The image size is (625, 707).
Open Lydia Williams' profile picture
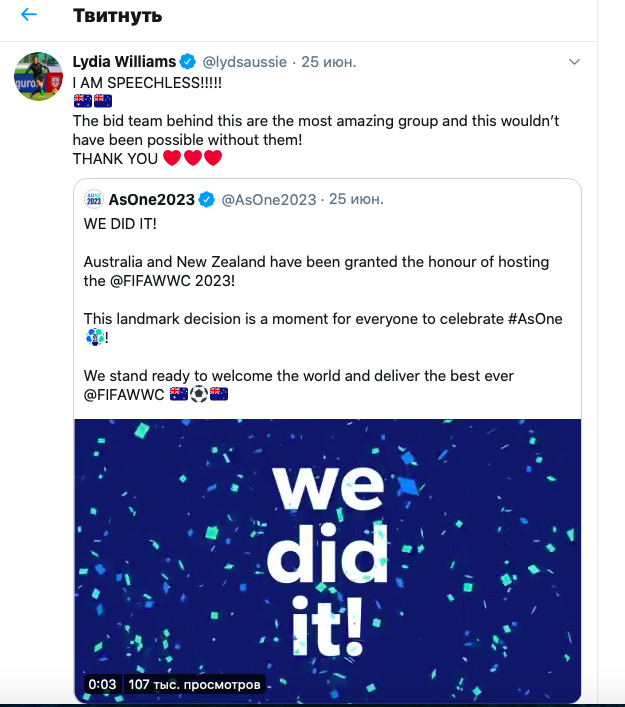coord(39,76)
